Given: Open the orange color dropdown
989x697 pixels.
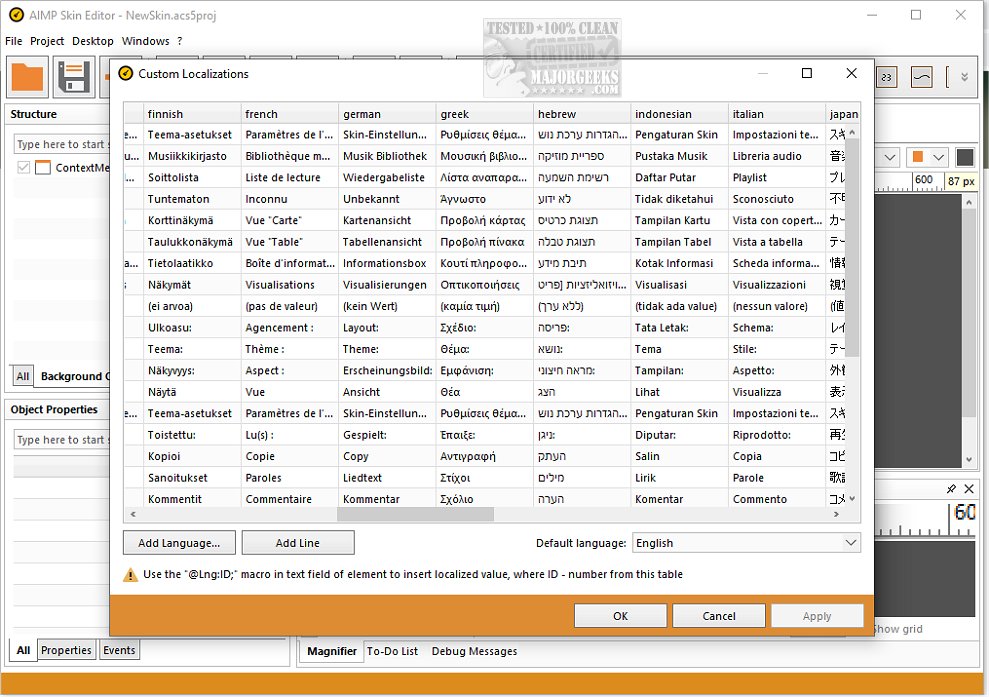Looking at the screenshot, I should 926,158.
